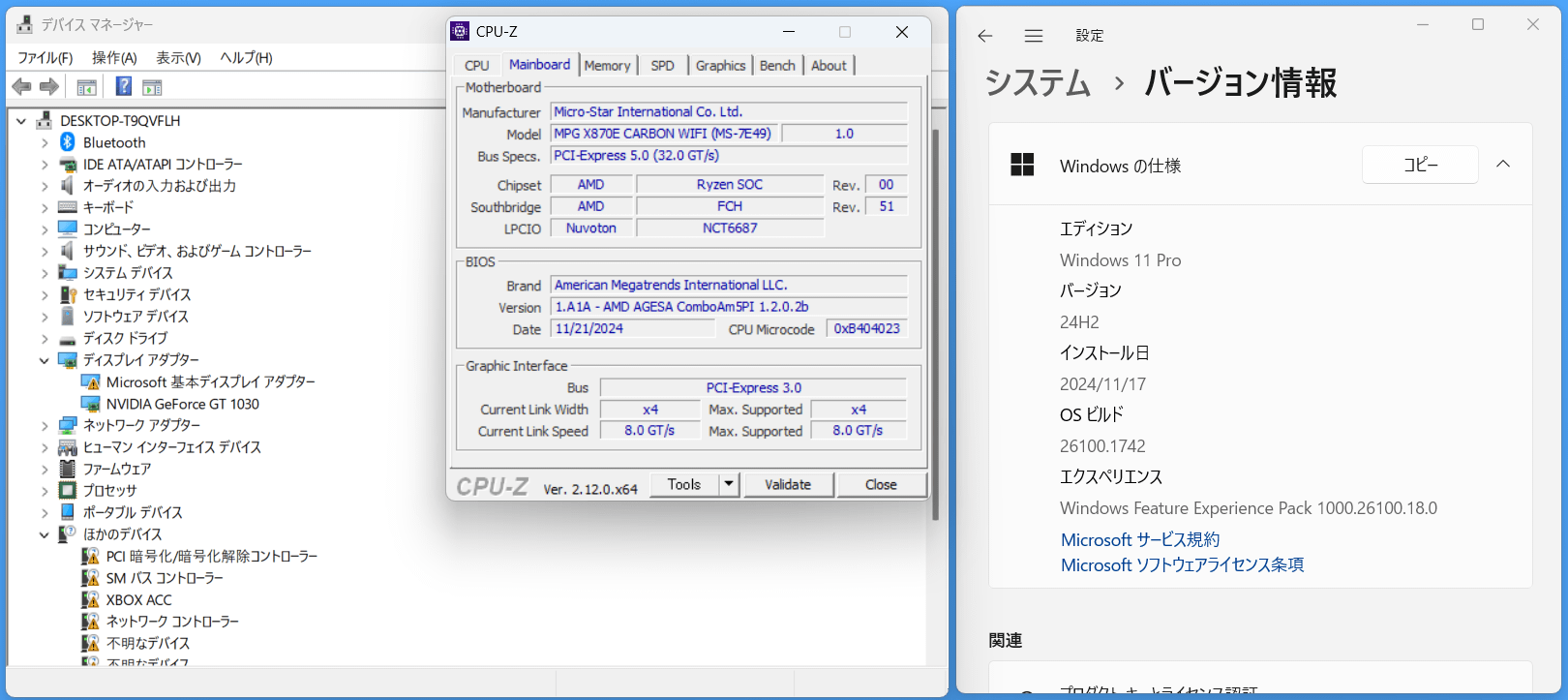Viewport: 1568px width, 700px height.
Task: Click the システム breadcrumb in Settings
Action: pyautogui.click(x=1038, y=83)
